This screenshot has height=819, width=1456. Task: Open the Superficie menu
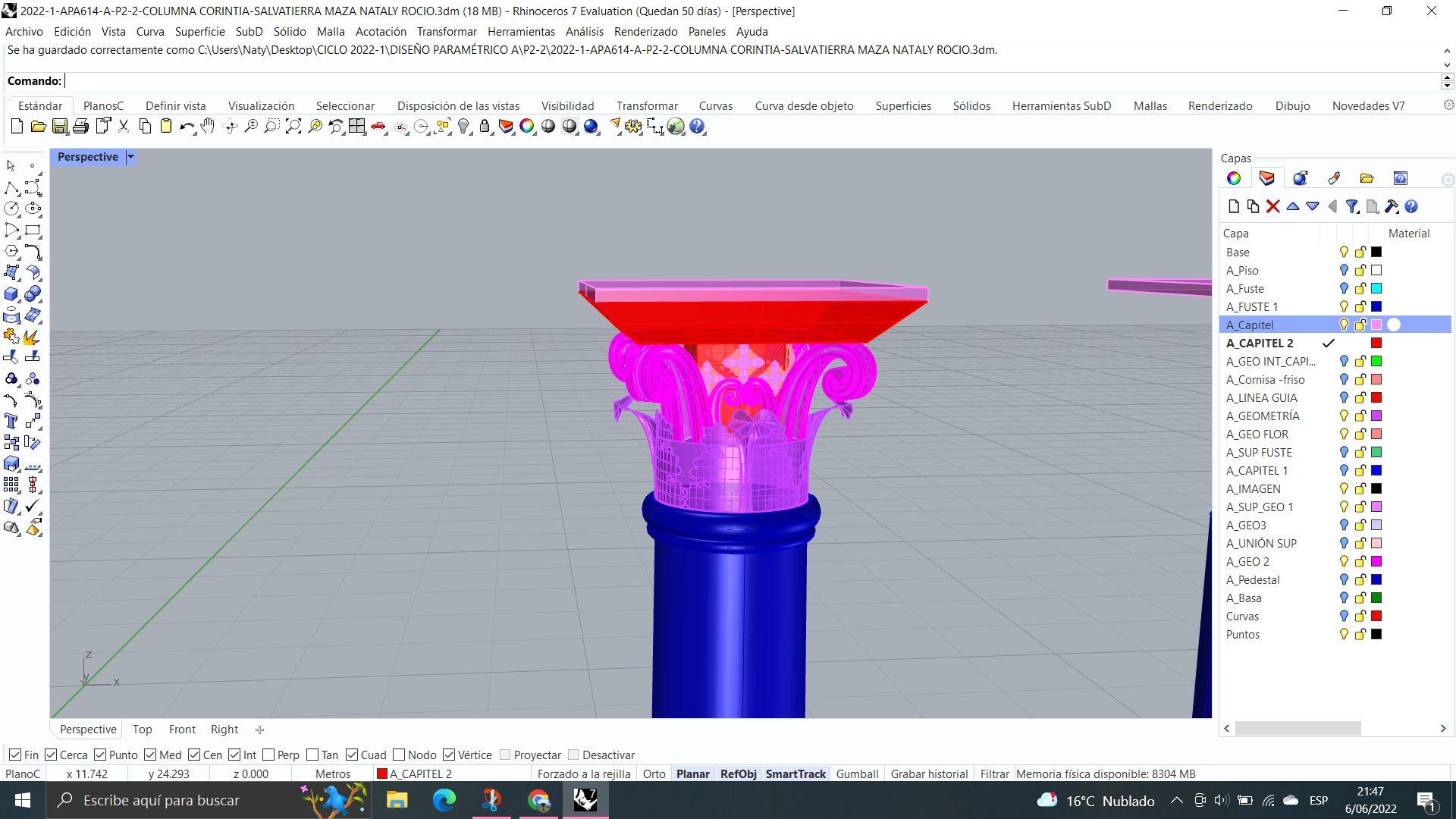click(x=199, y=31)
